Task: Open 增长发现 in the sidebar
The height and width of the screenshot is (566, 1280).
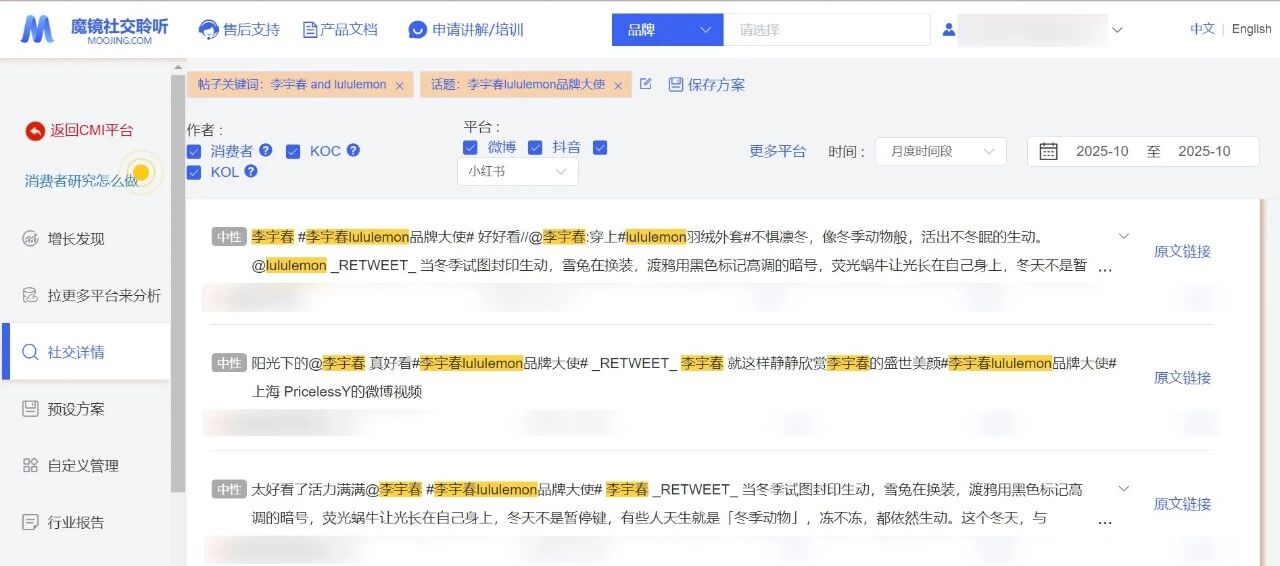Action: 76,239
